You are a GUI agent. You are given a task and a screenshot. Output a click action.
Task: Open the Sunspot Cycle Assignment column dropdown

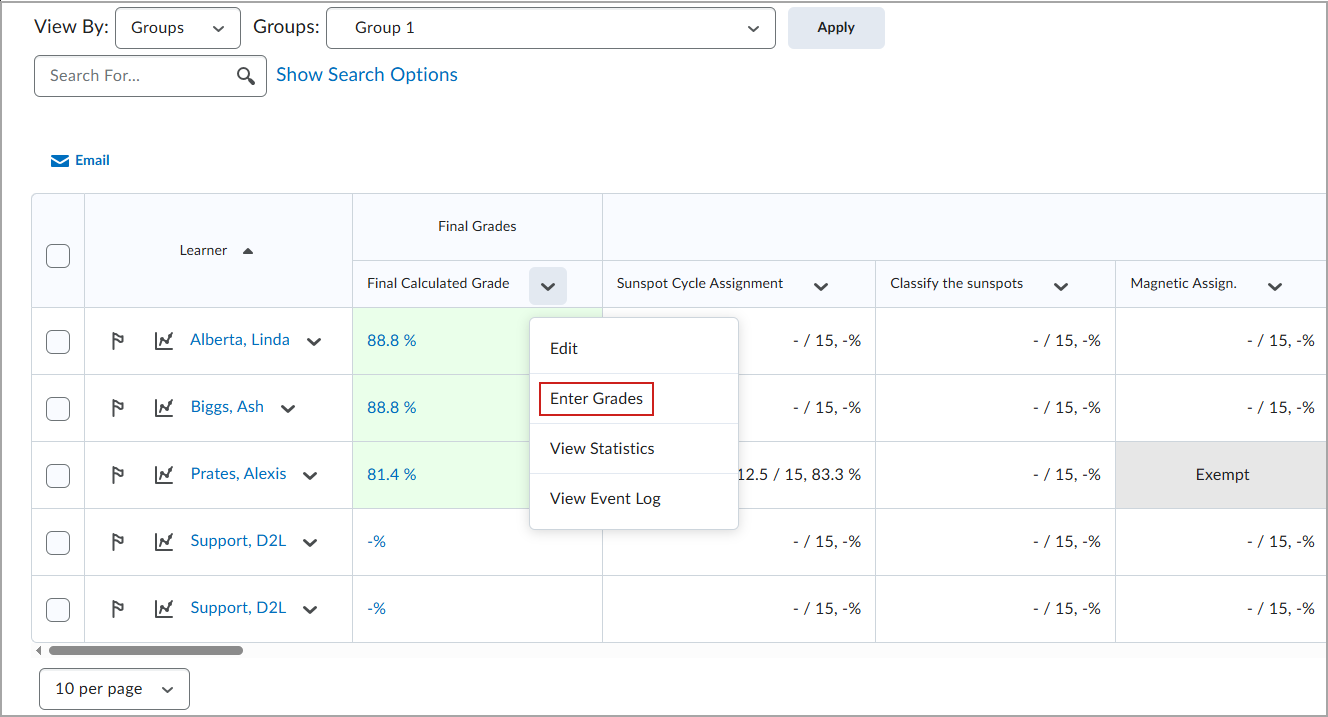pyautogui.click(x=821, y=285)
